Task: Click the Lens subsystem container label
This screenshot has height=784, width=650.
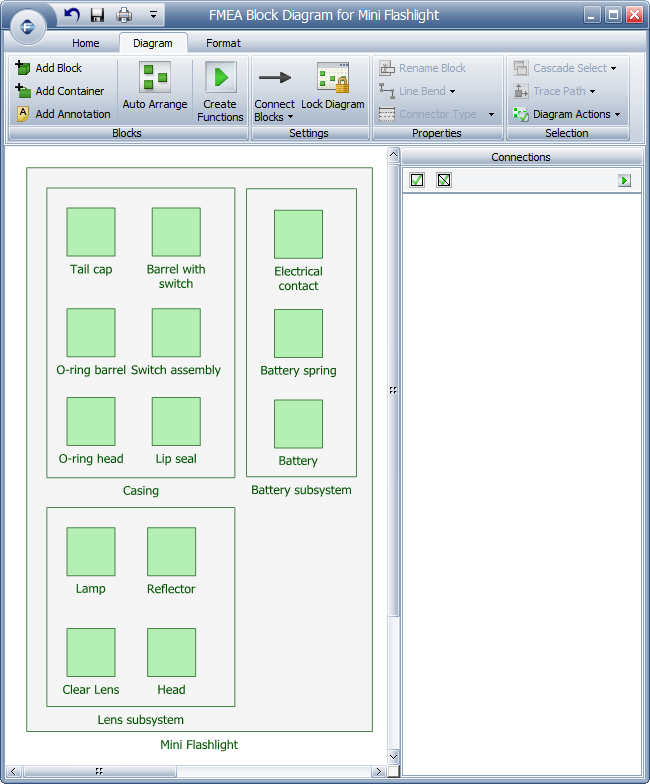Action: coord(140,720)
